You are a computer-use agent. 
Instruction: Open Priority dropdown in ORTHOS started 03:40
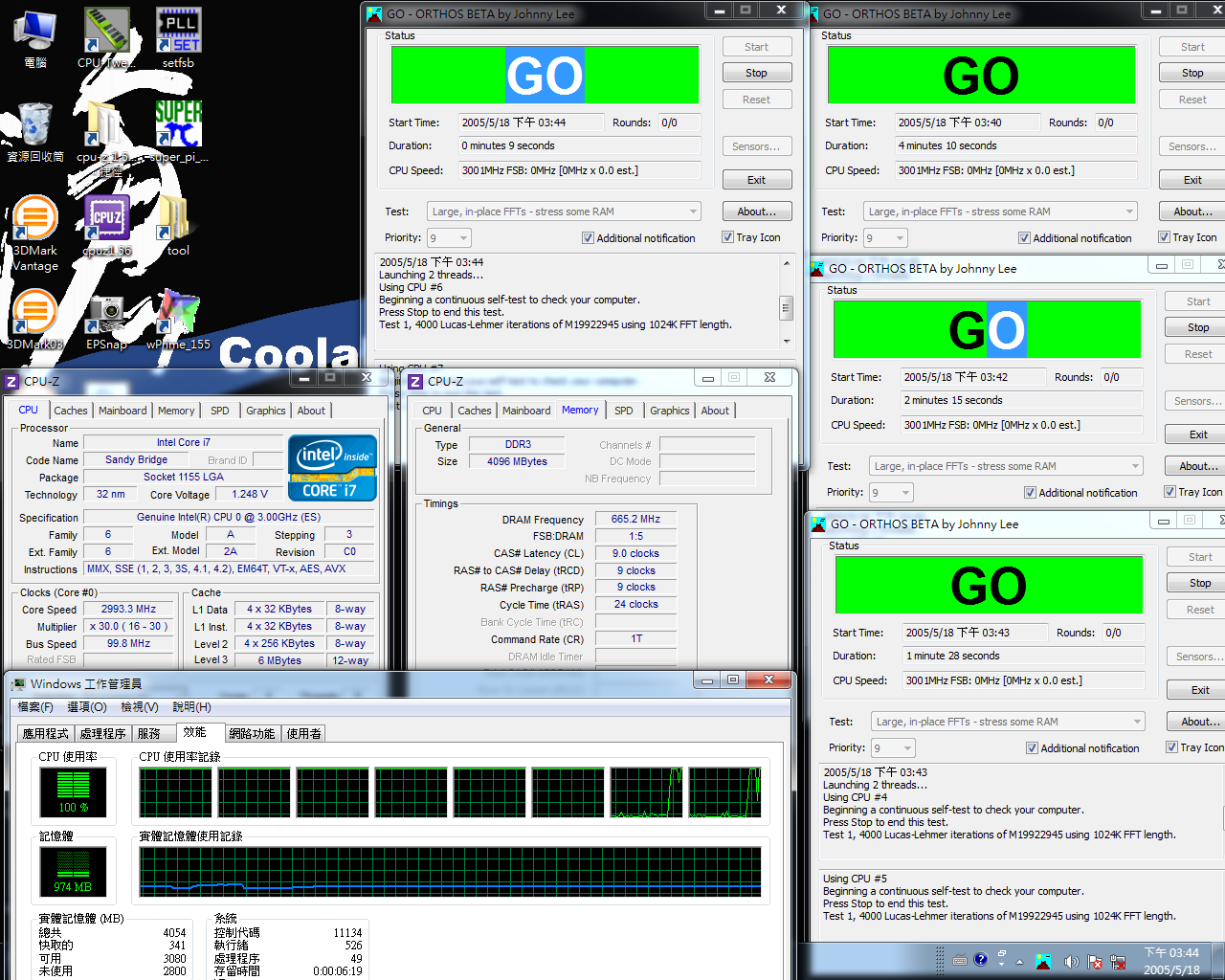885,238
